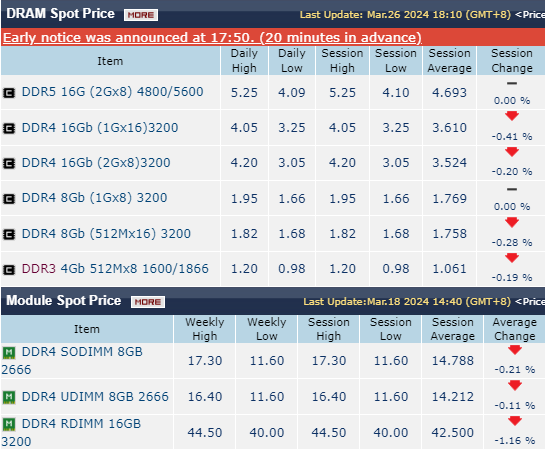Screen dimensions: 545x449
Task: Click the Session Change column header
Action: click(512, 60)
